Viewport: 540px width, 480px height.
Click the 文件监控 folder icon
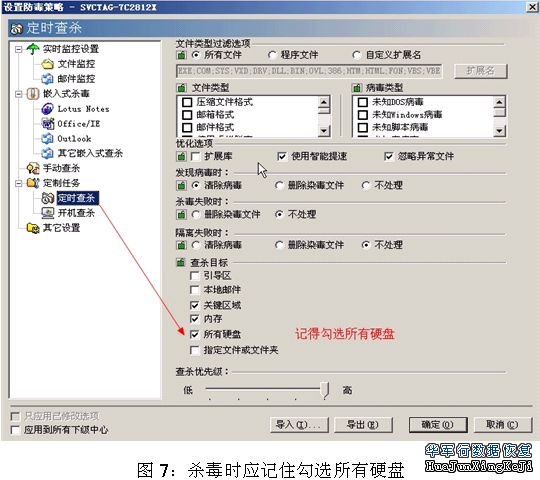47,64
